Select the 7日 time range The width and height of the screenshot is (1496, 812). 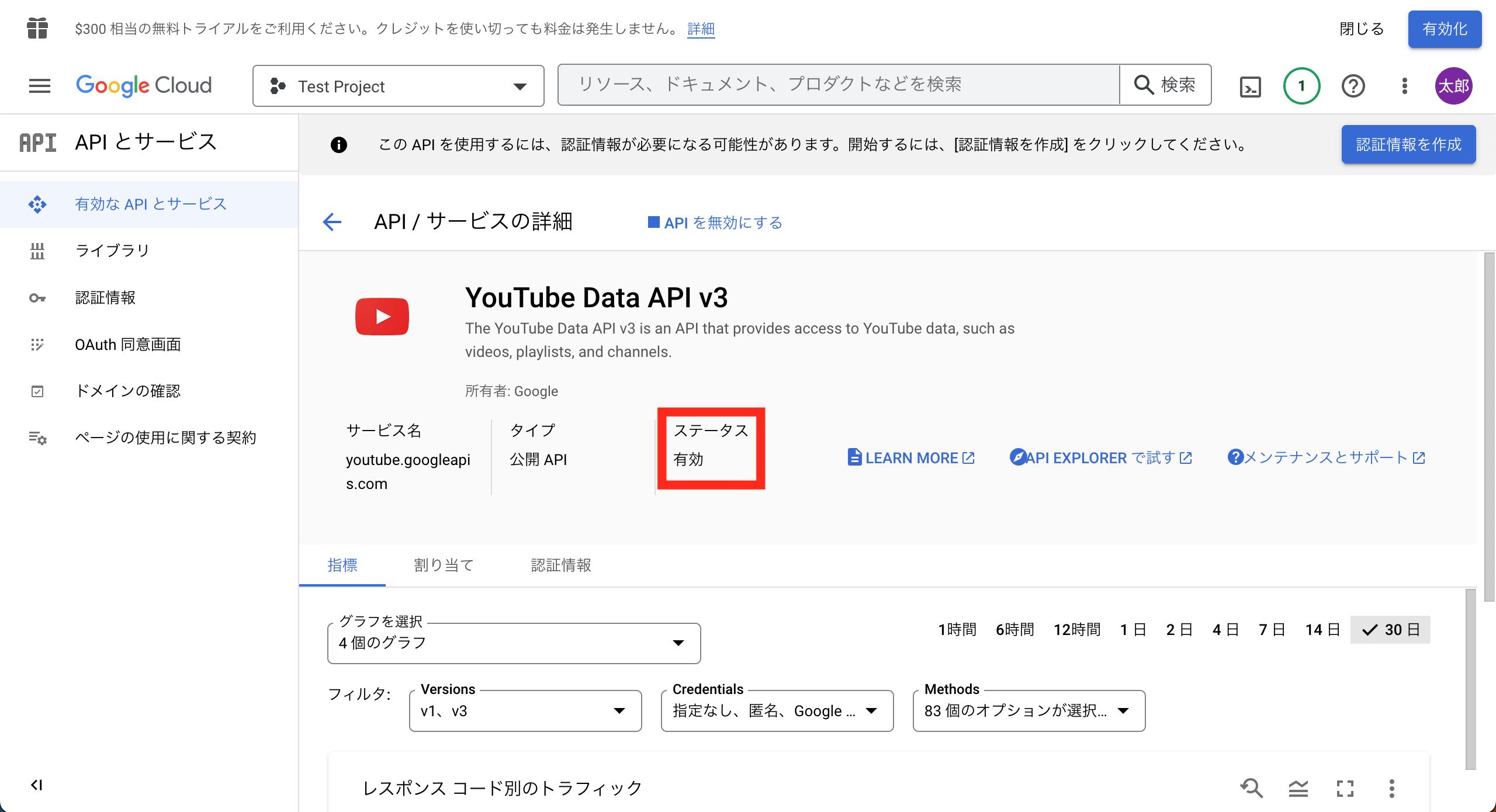pyautogui.click(x=1273, y=629)
